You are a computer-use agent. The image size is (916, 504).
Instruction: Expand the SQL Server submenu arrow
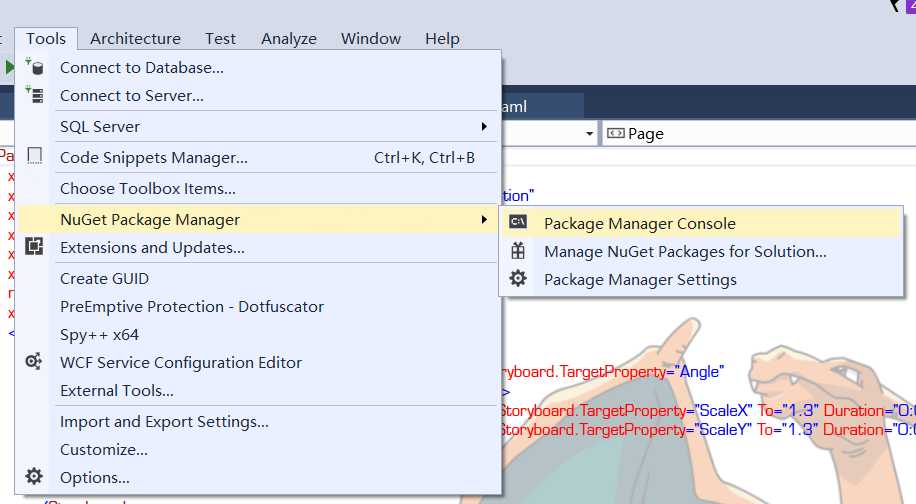click(484, 126)
